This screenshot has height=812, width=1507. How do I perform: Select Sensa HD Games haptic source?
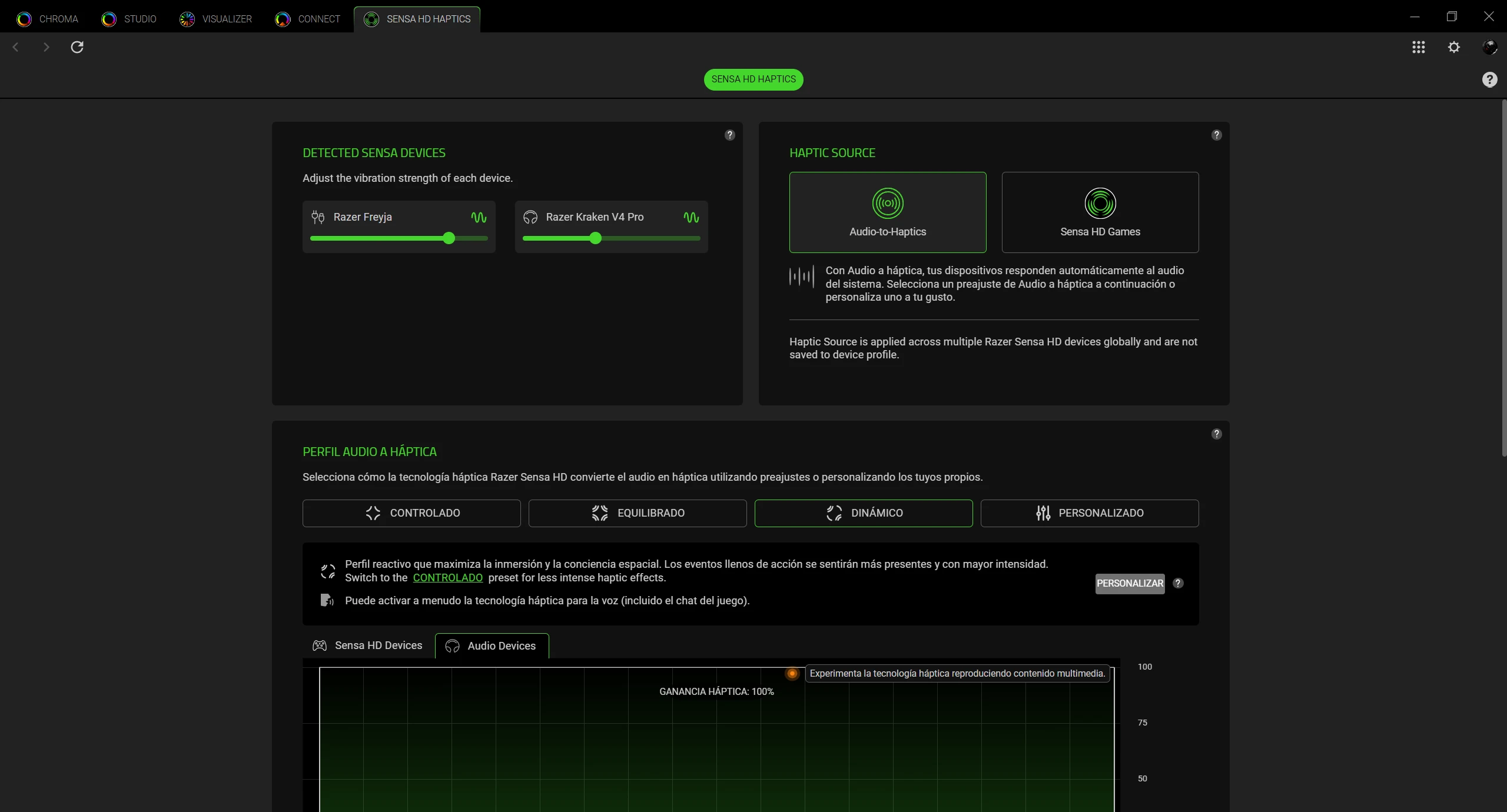(1100, 212)
